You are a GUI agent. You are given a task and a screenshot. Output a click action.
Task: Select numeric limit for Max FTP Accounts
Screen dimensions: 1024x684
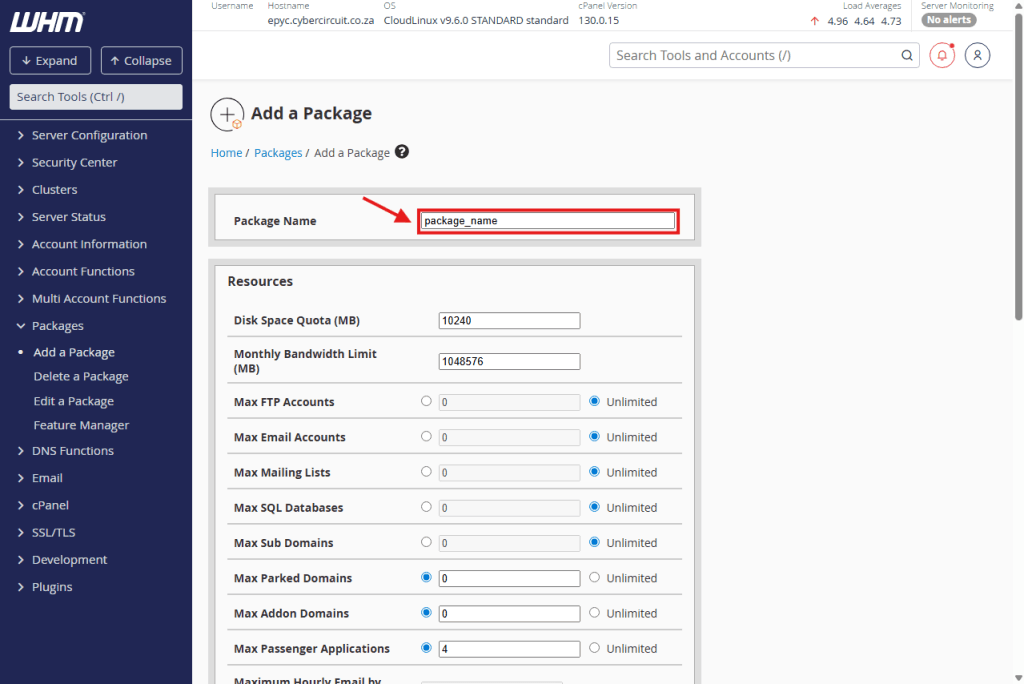point(427,401)
